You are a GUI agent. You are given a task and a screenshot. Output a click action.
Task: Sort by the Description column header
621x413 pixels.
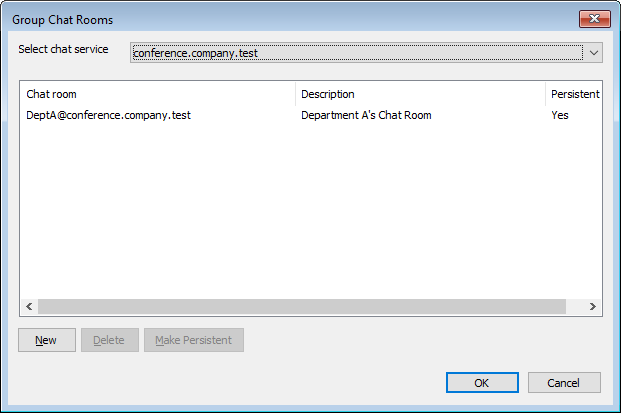point(420,94)
